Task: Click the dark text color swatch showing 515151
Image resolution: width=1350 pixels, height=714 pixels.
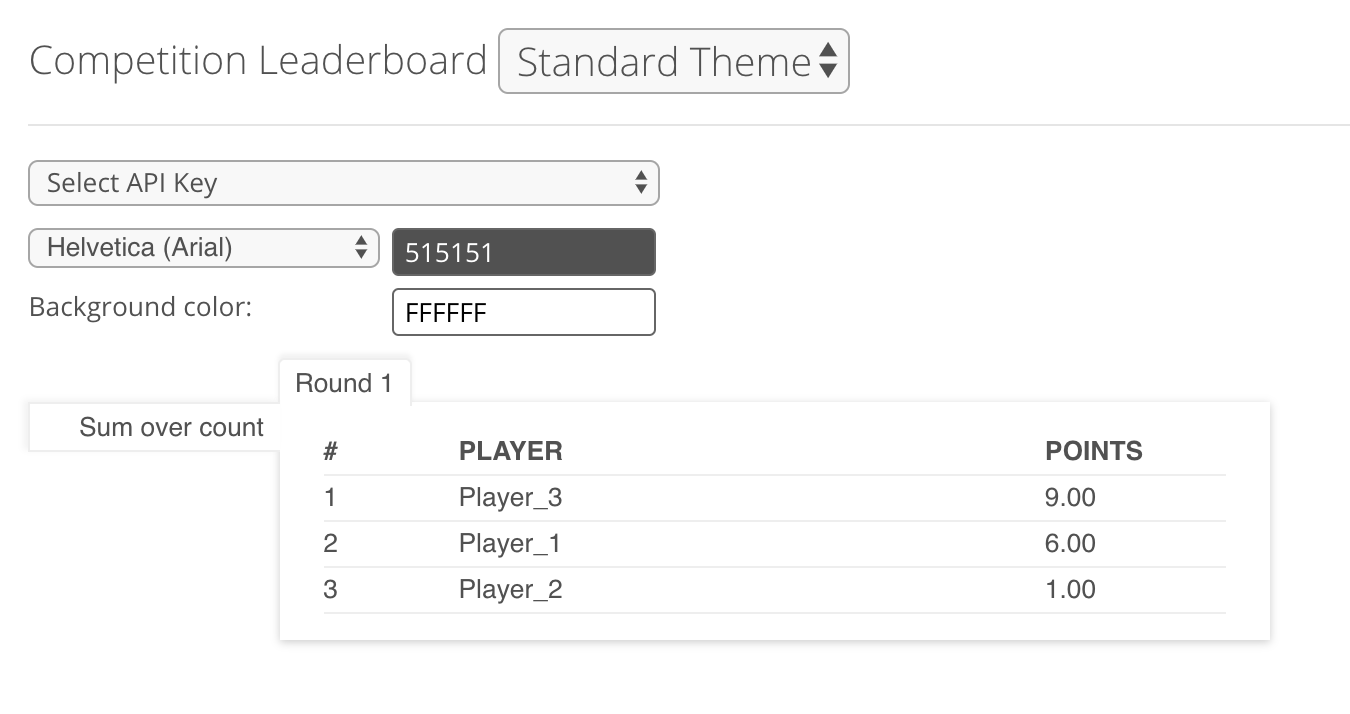Action: pos(523,252)
